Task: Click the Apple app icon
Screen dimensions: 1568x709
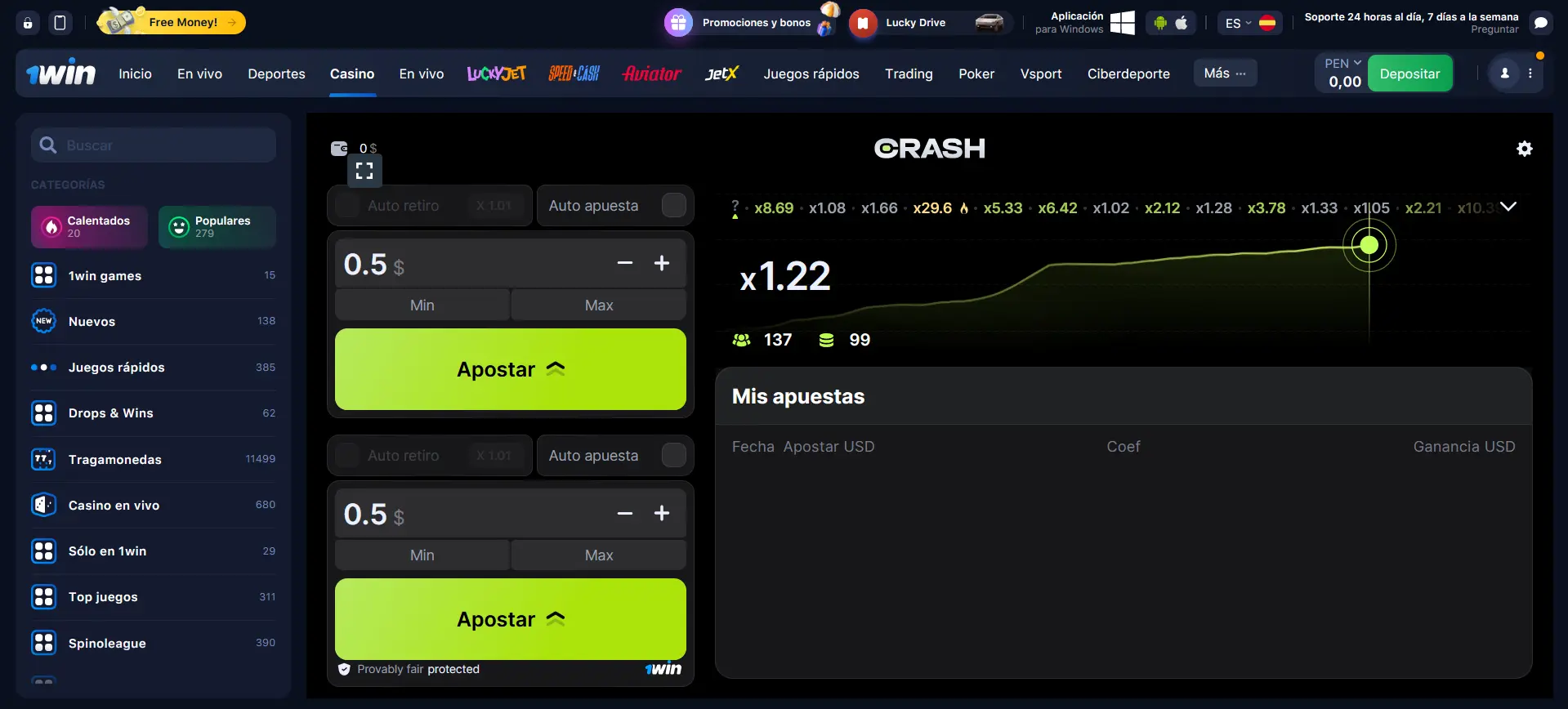Action: pyautogui.click(x=1182, y=23)
